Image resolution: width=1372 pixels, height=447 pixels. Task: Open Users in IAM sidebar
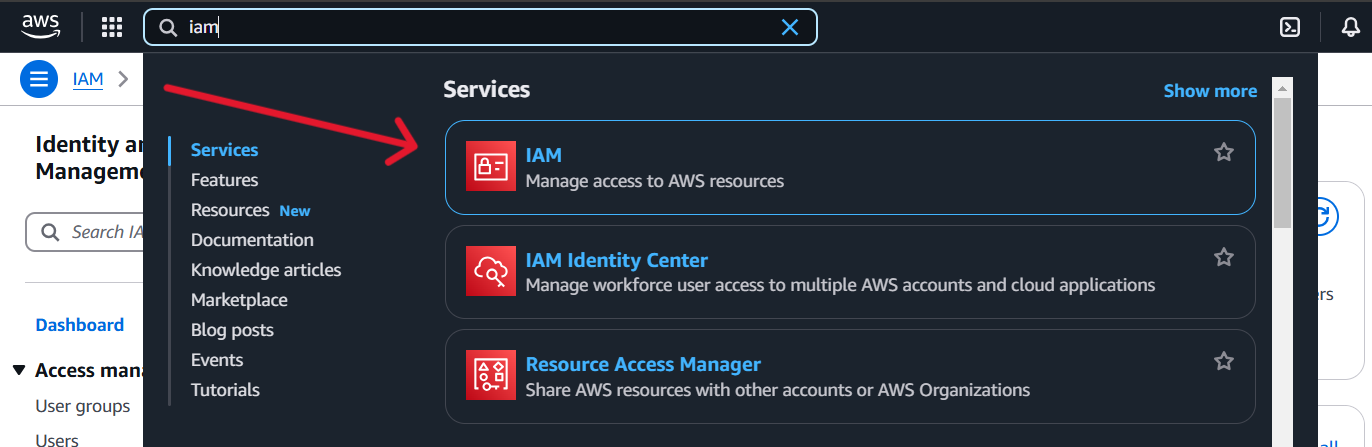tap(57, 439)
